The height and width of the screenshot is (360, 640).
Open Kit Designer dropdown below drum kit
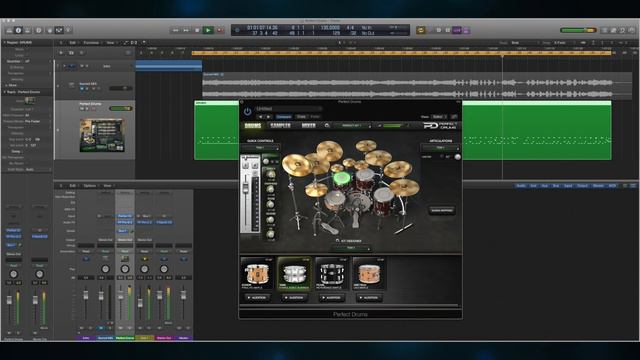(x=351, y=248)
